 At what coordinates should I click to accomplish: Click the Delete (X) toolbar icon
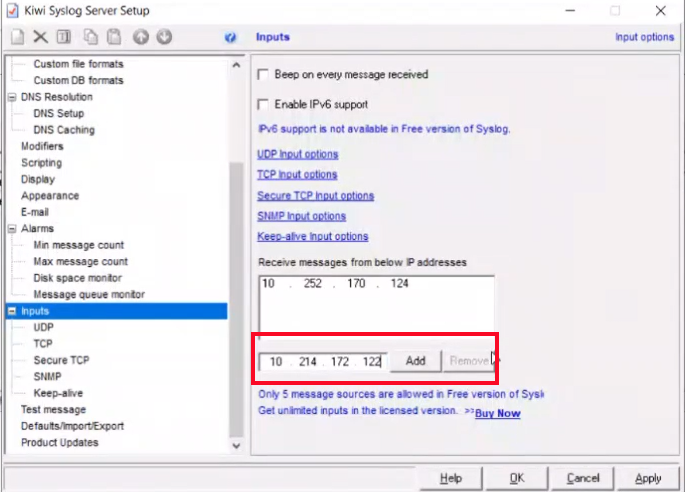[41, 37]
